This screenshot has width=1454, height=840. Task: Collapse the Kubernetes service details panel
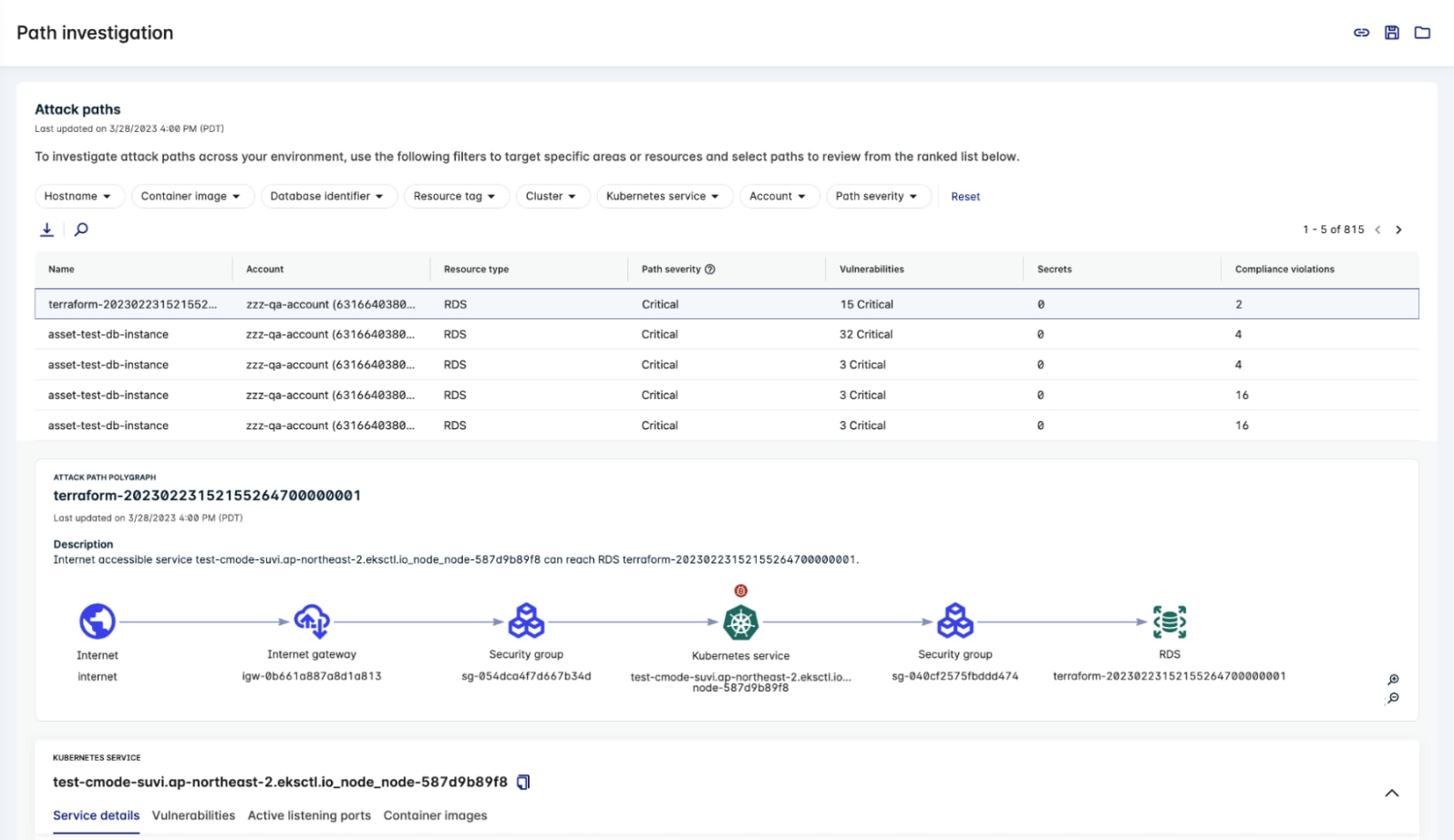point(1392,794)
